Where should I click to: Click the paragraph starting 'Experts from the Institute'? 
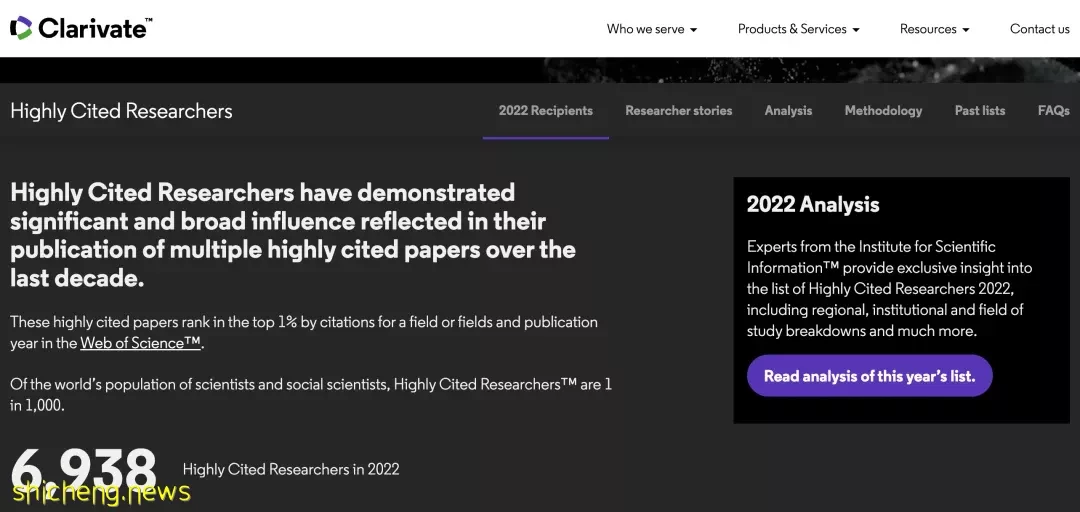click(x=890, y=289)
